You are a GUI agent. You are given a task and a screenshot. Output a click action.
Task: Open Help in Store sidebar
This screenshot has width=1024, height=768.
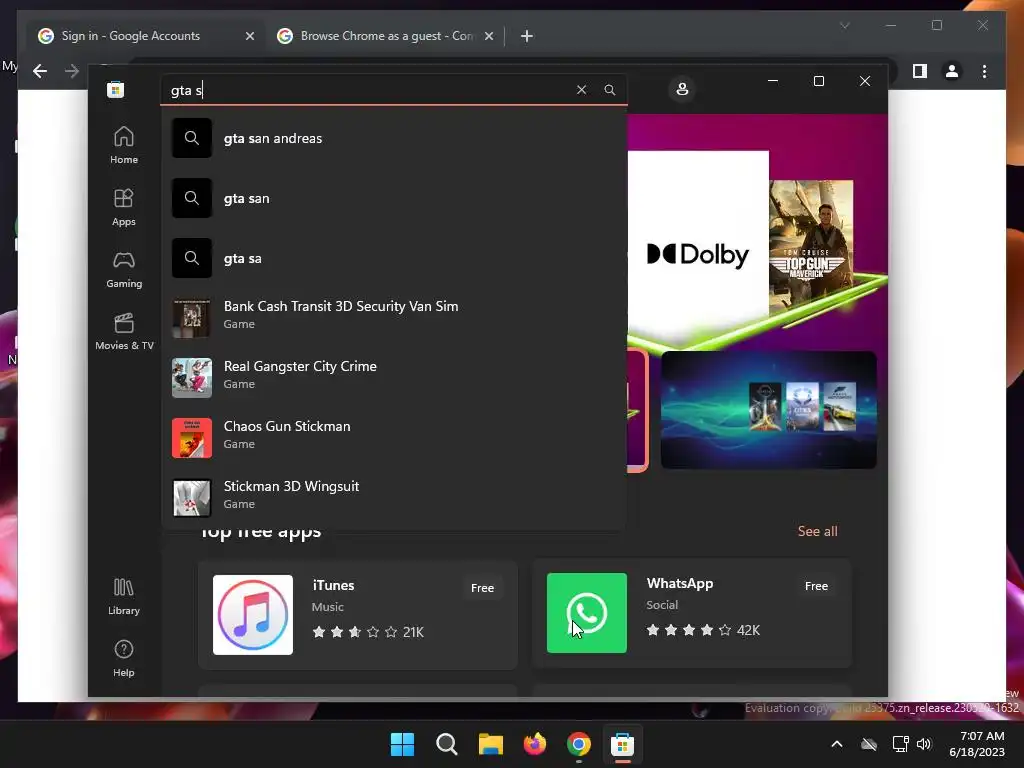[x=123, y=658]
